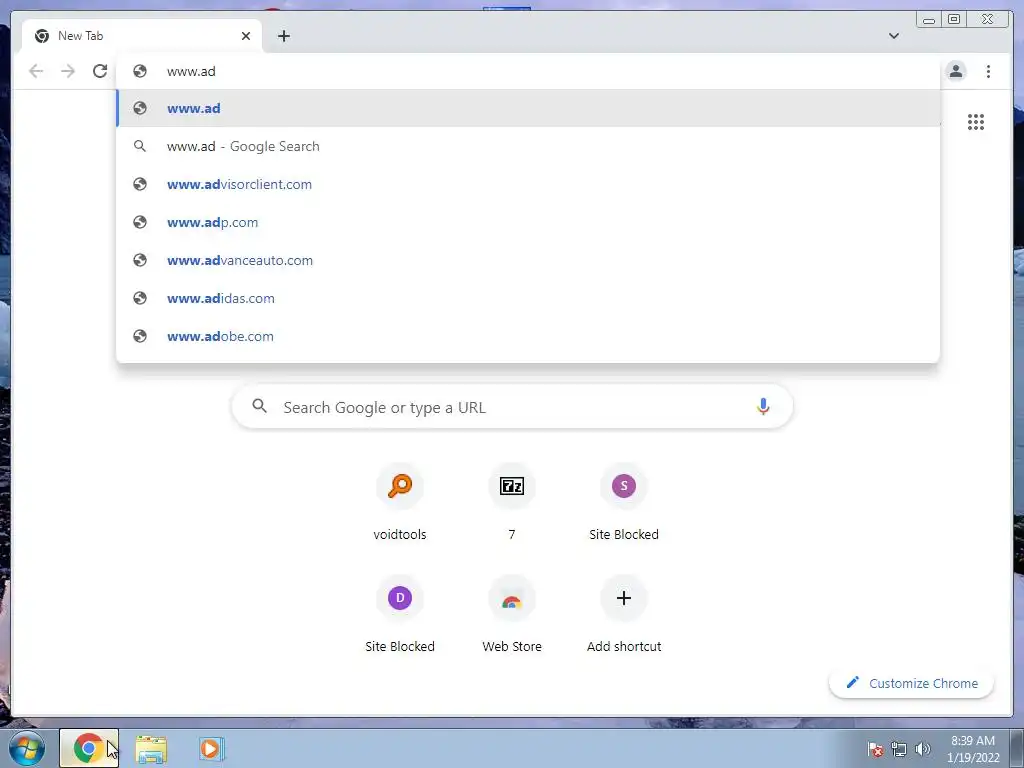This screenshot has height=768, width=1024.
Task: Open the voidtools shortcut
Action: (x=400, y=503)
